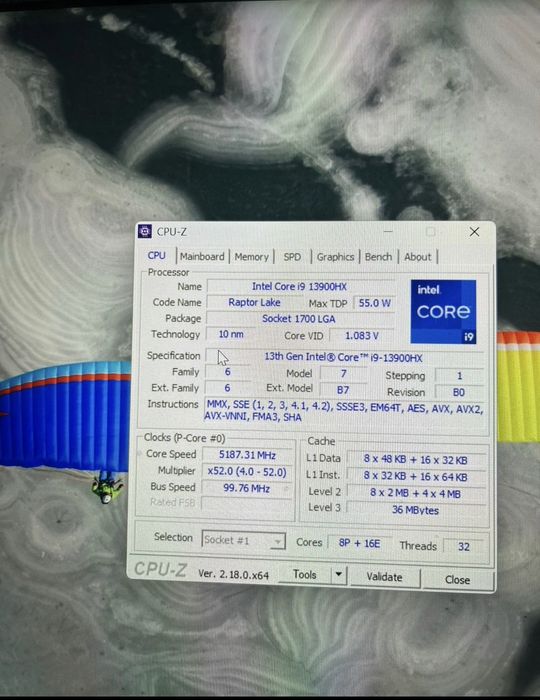Select the CPU tab
Viewport: 540px width, 700px height.
tap(157, 256)
